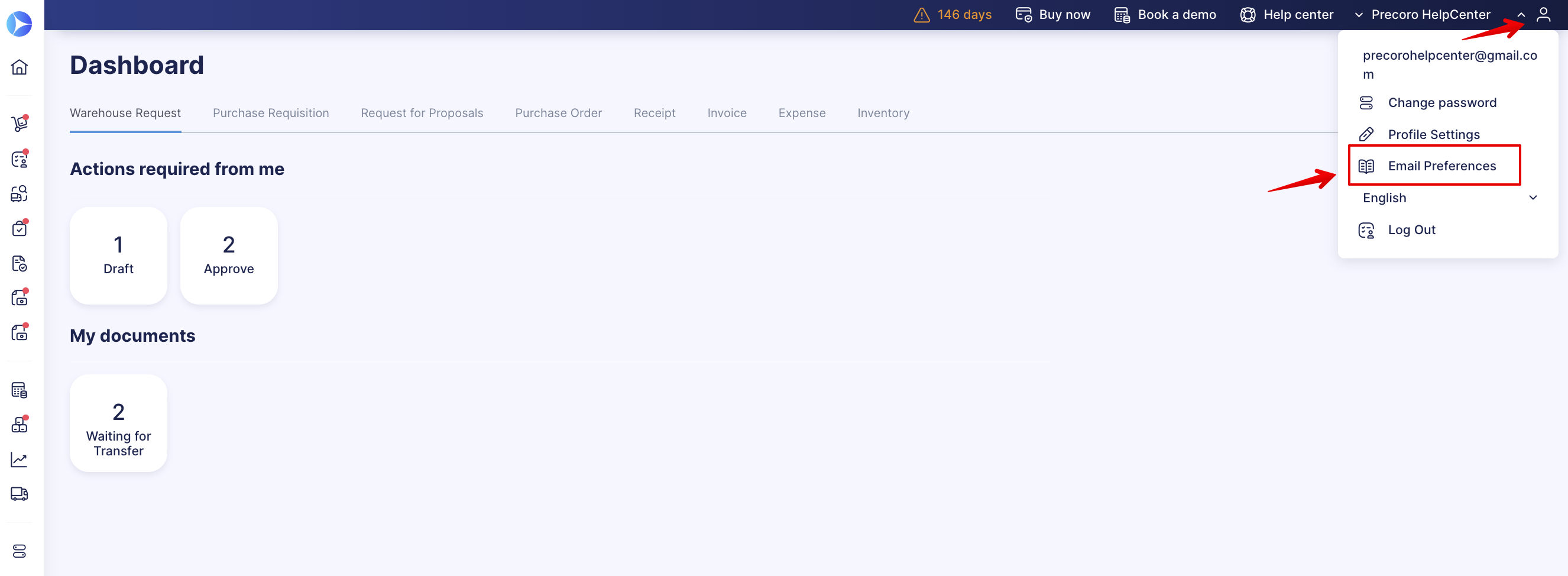The width and height of the screenshot is (1568, 576).
Task: Click the Email Preferences book icon
Action: click(x=1366, y=166)
